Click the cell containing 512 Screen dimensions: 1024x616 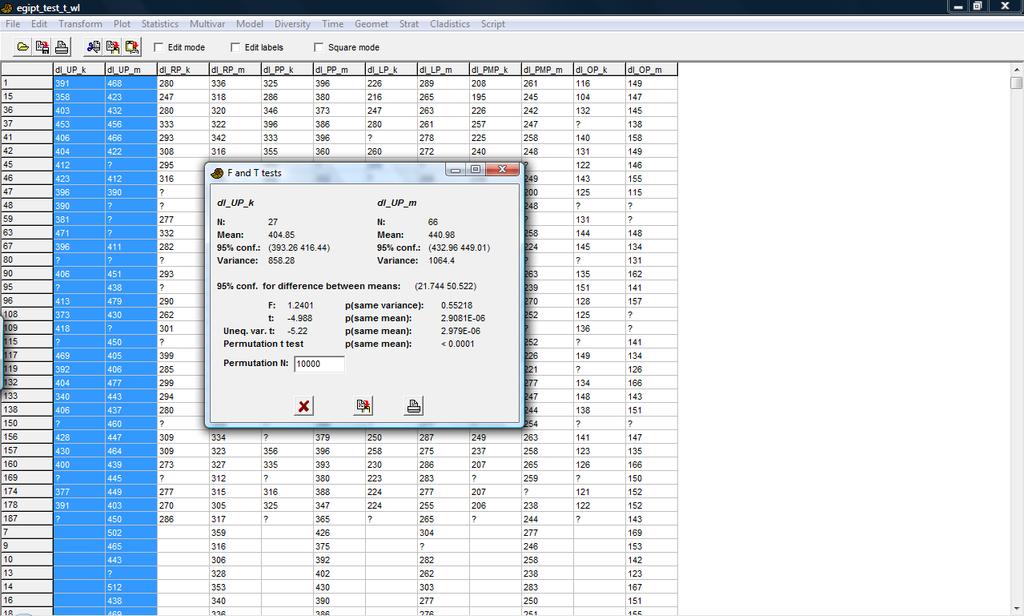pos(131,587)
